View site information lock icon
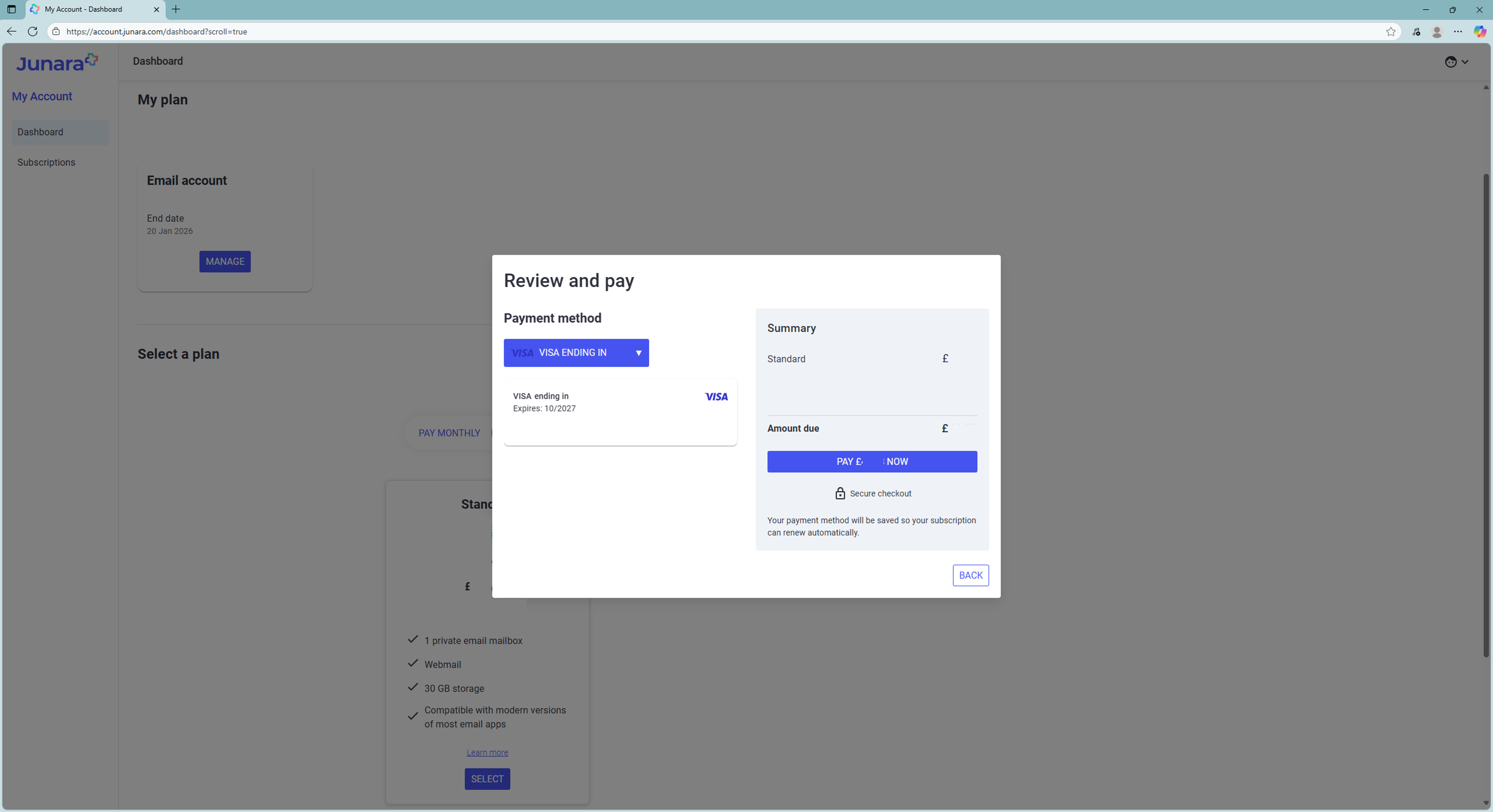This screenshot has height=812, width=1493. (56, 31)
